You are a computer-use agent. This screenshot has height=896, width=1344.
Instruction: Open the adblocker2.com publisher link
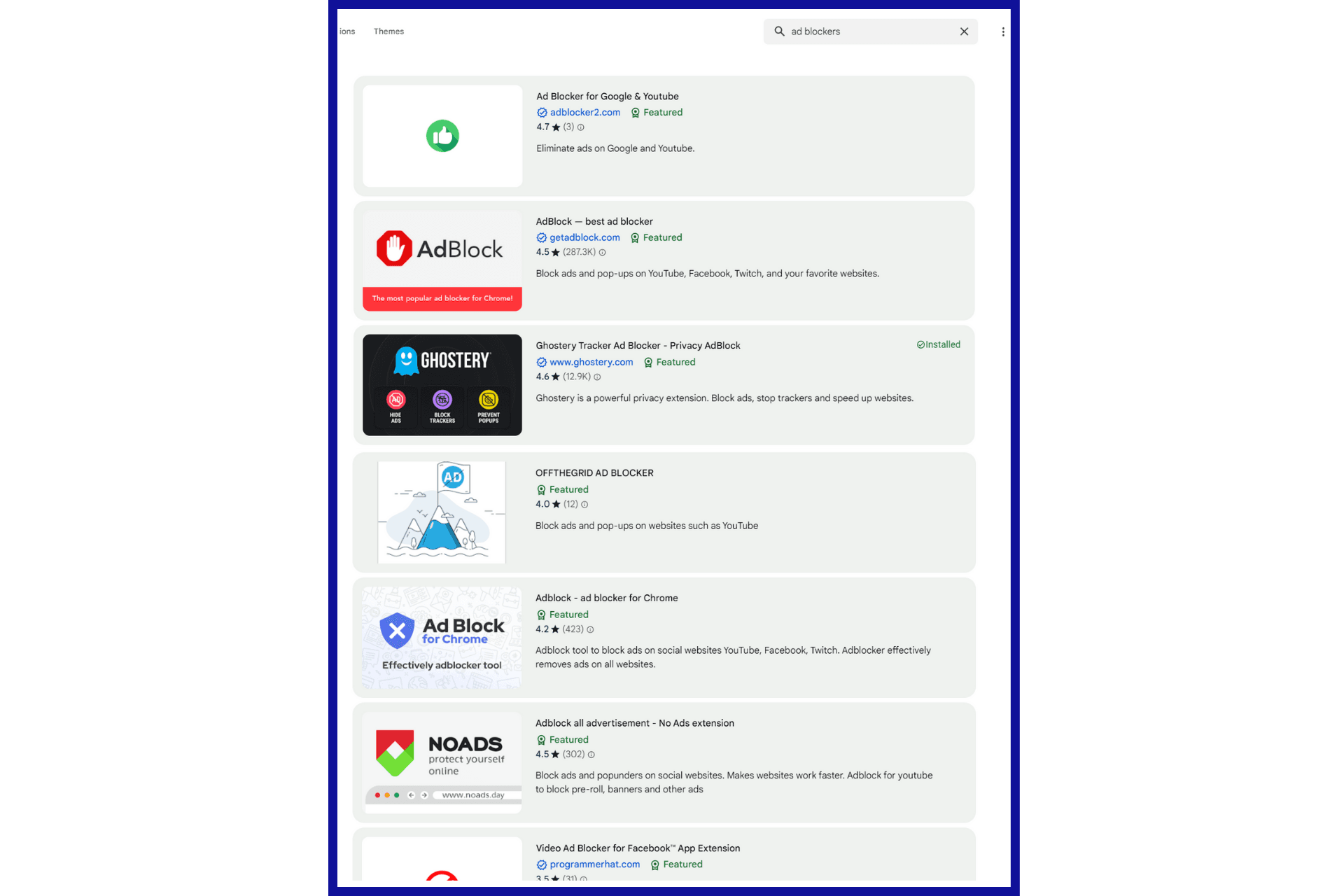(x=584, y=113)
